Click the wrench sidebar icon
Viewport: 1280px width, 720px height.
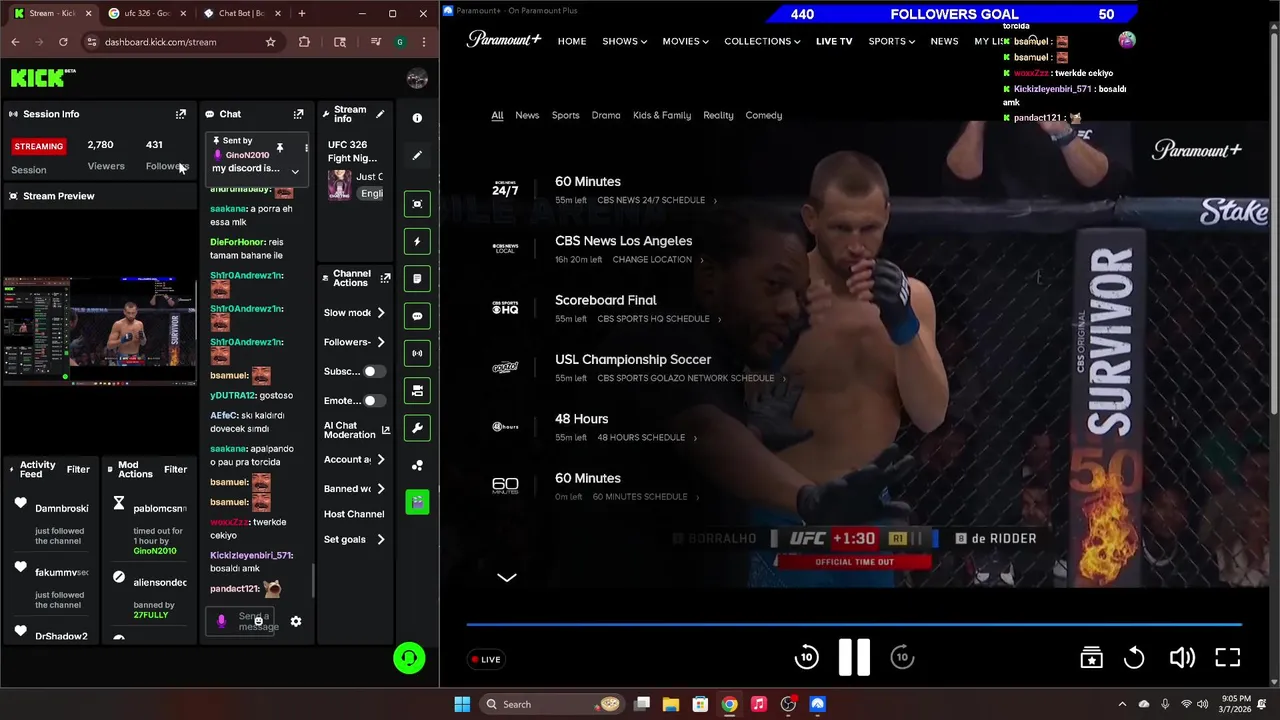(x=417, y=428)
